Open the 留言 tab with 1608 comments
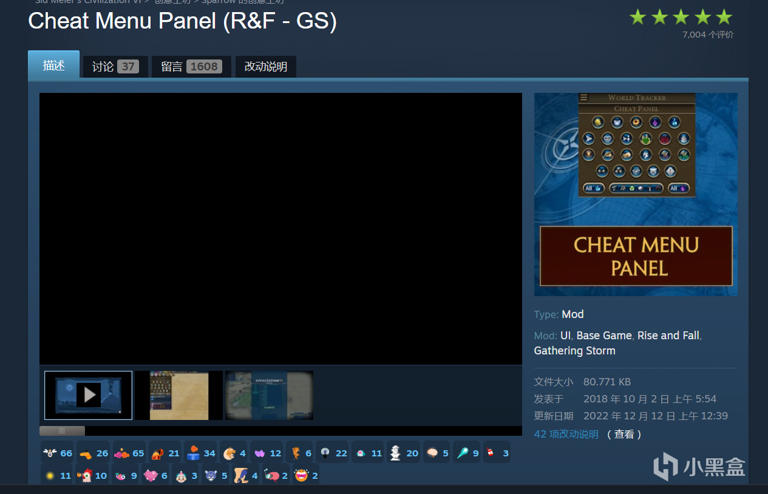 (x=190, y=67)
